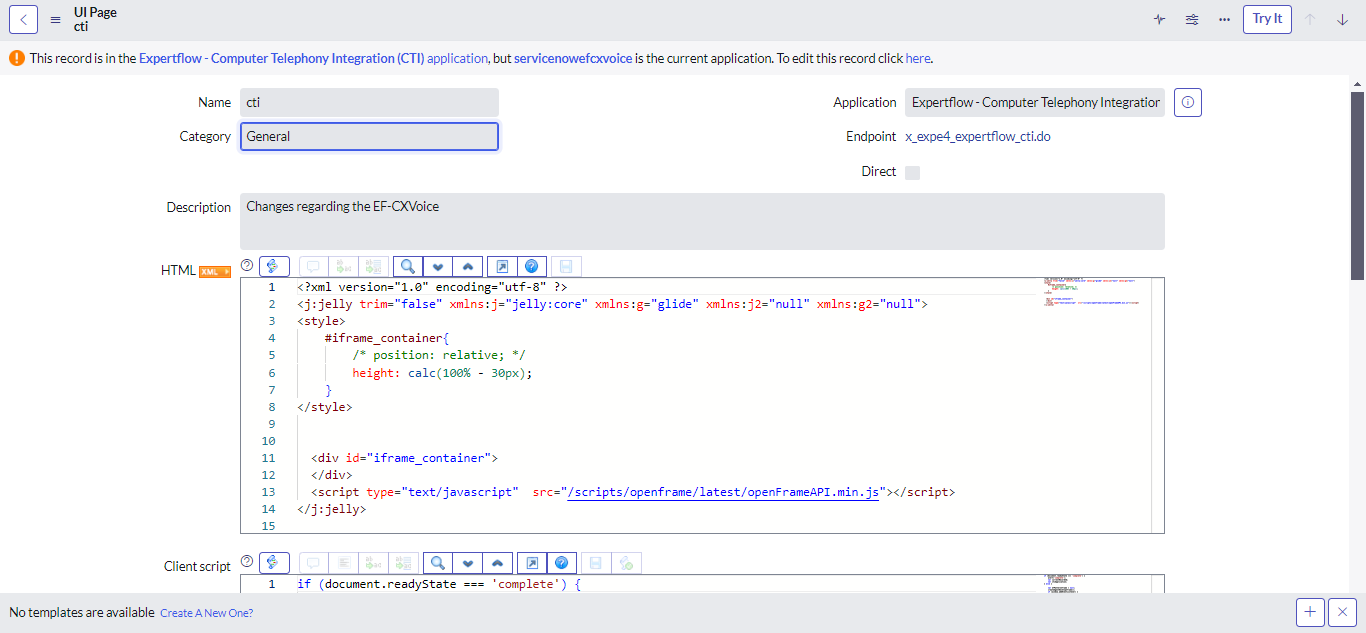Click the find-previous up chevron in Client script toolbar
The image size is (1366, 633).
point(497,563)
